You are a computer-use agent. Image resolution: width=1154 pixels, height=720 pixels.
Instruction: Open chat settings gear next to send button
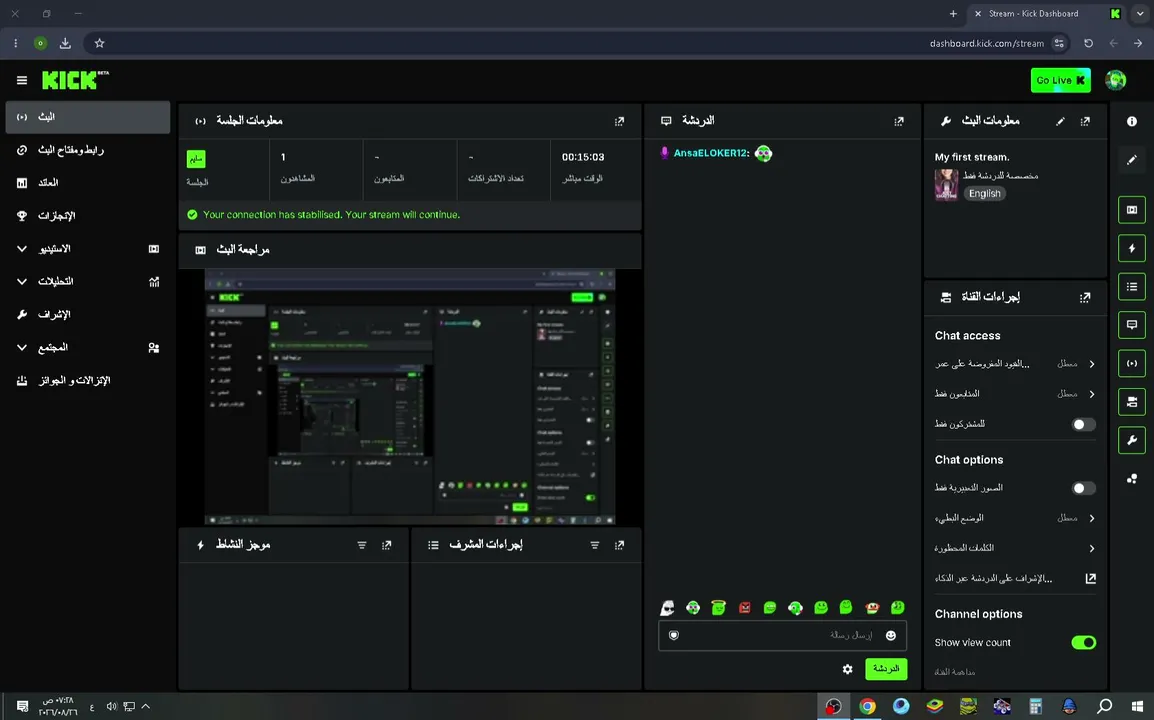coord(848,669)
